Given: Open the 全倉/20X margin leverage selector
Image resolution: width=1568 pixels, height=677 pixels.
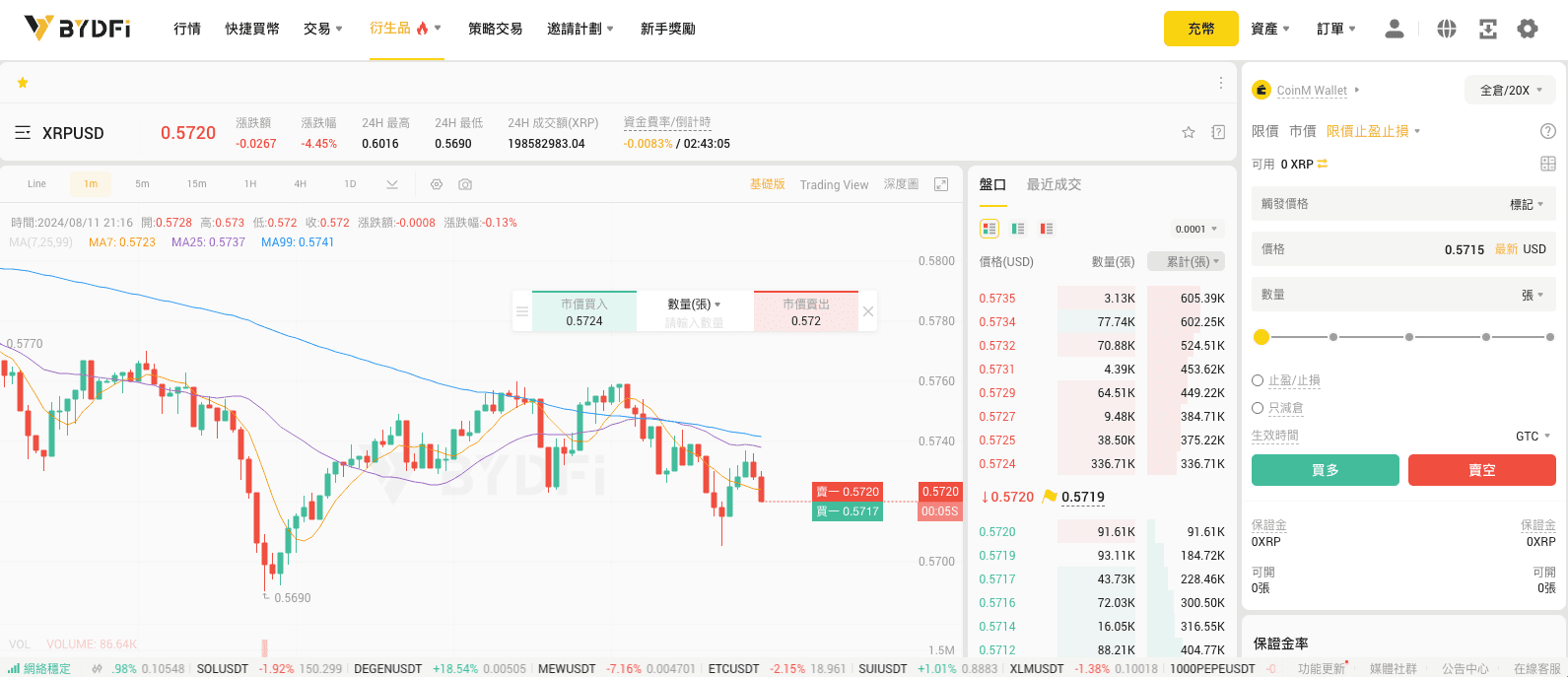Looking at the screenshot, I should point(1511,90).
